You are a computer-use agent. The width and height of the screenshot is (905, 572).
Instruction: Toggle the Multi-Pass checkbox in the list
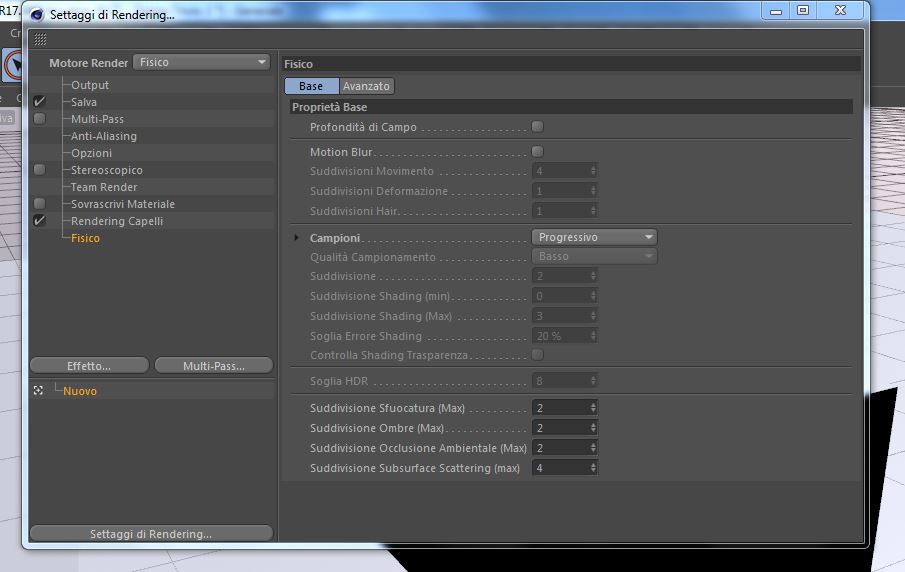39,119
